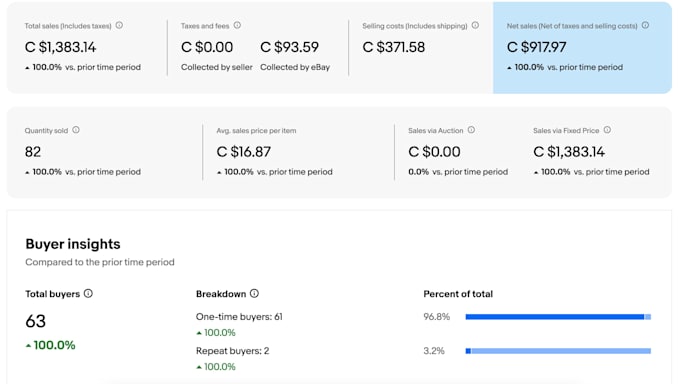The image size is (680, 384).
Task: Open info icon beside Breakdown
Action: (x=255, y=293)
